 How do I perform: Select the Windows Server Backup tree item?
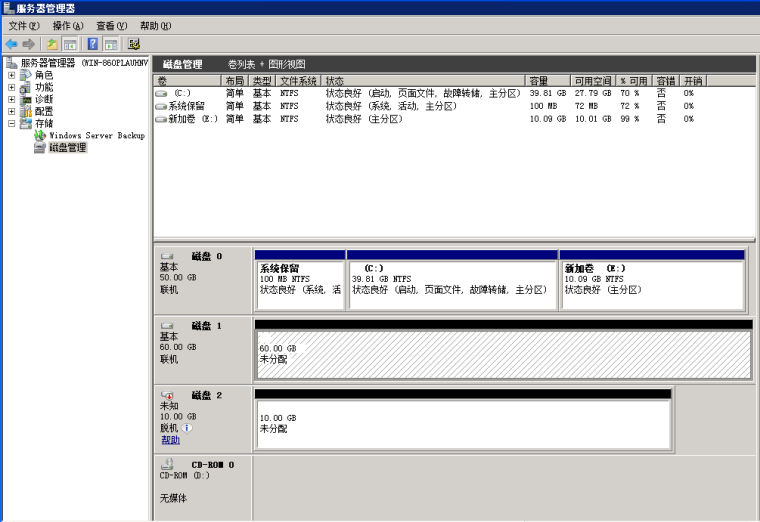(x=97, y=136)
